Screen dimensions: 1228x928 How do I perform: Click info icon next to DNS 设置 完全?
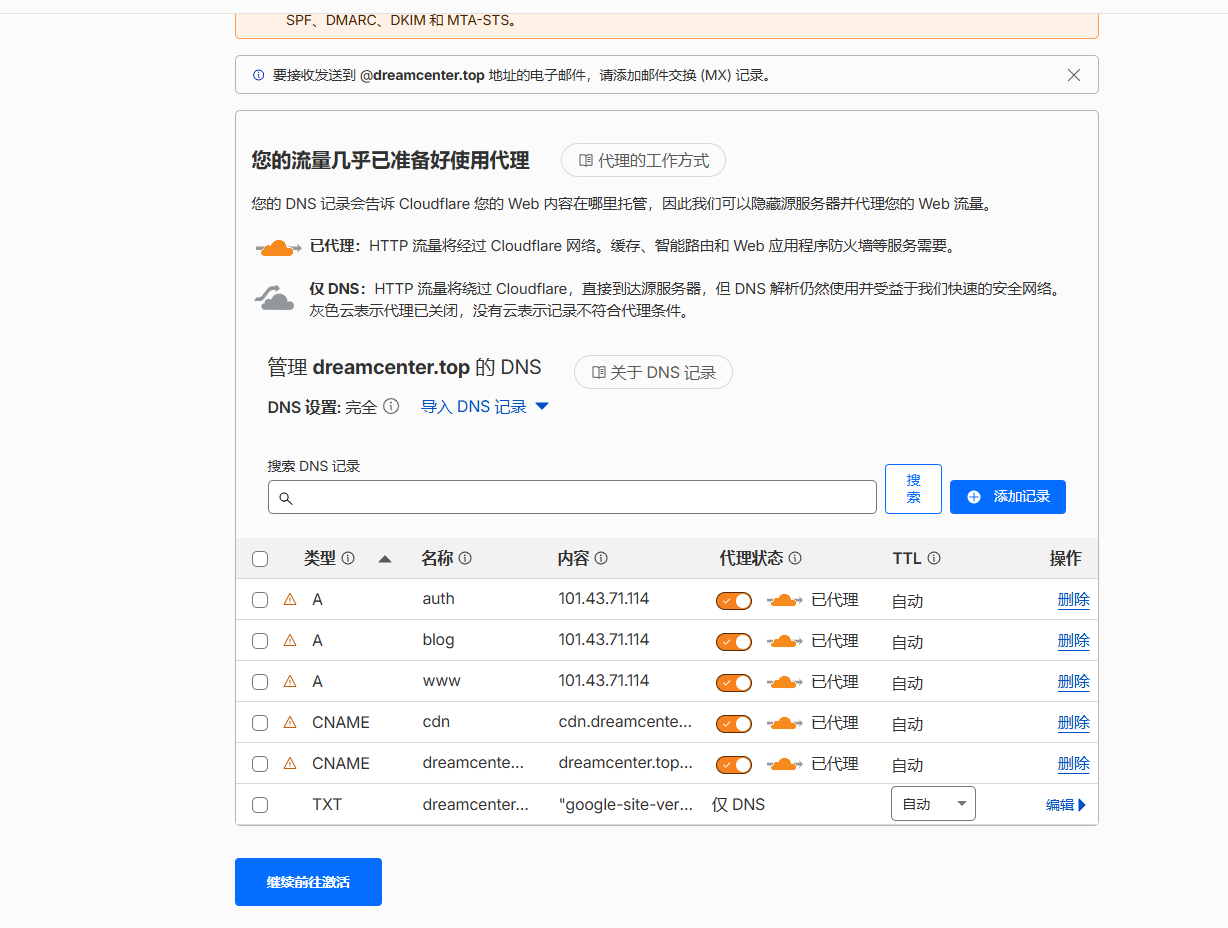click(391, 406)
